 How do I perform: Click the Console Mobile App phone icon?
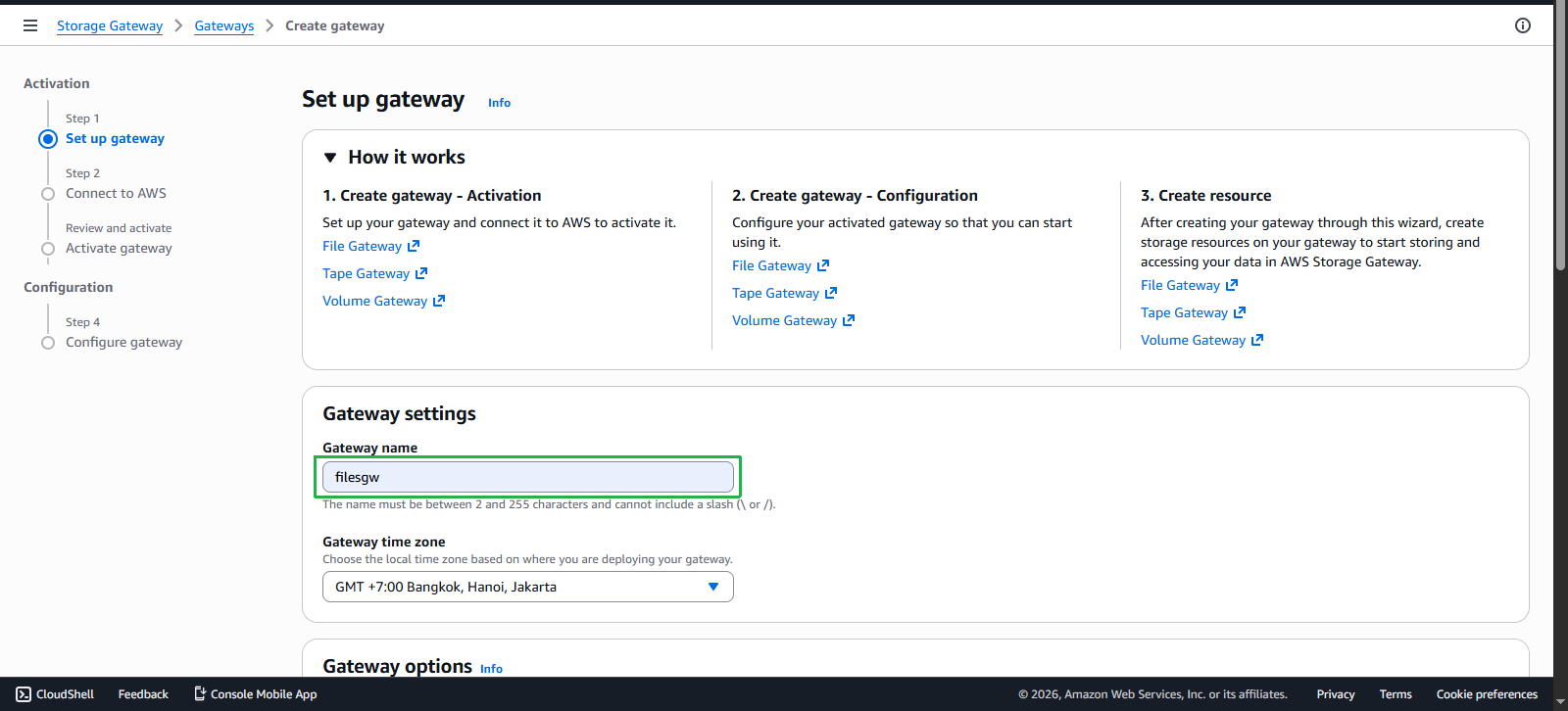(x=200, y=693)
